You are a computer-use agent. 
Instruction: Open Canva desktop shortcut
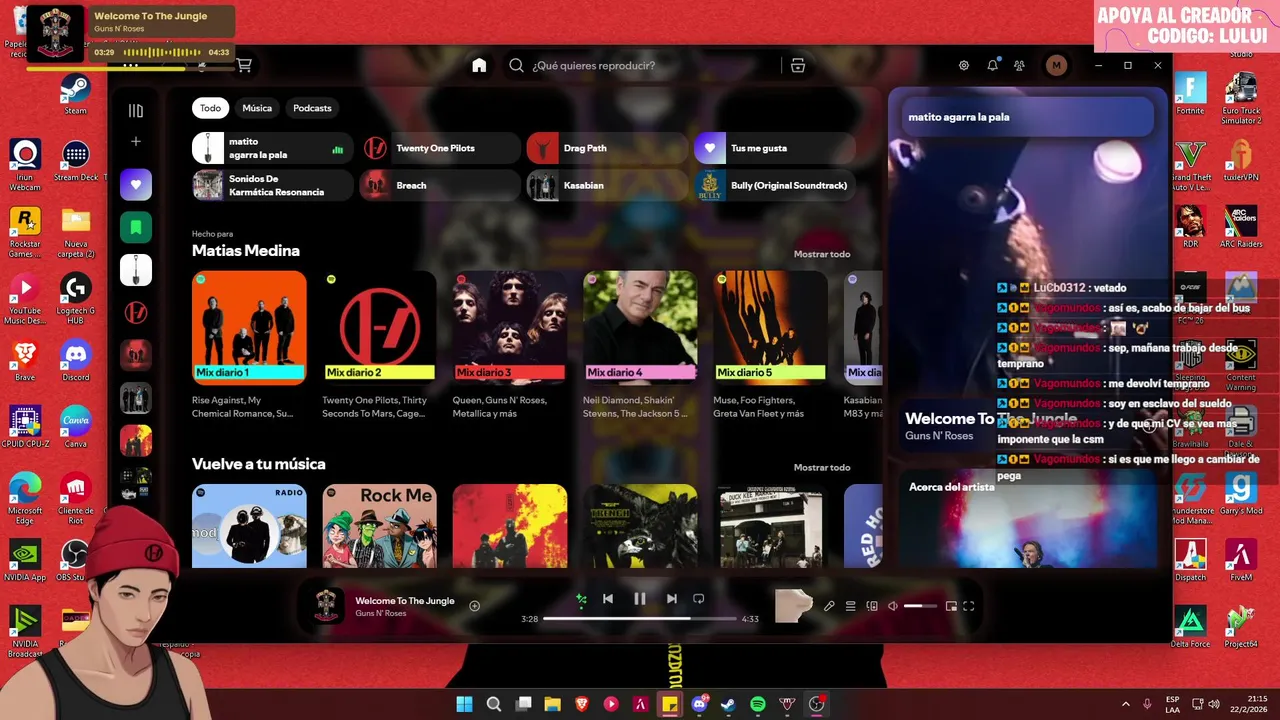[x=76, y=427]
